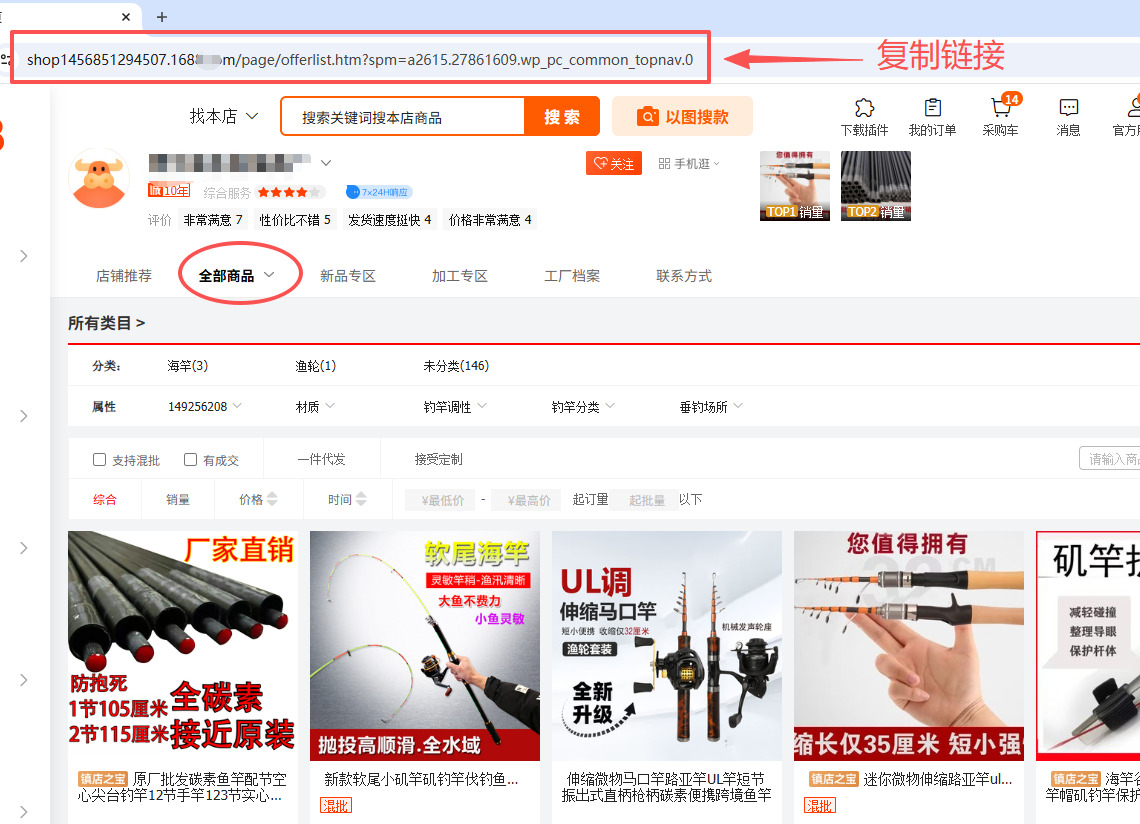Switch to the 联系方式 tab
Image resolution: width=1140 pixels, height=824 pixels.
click(684, 276)
